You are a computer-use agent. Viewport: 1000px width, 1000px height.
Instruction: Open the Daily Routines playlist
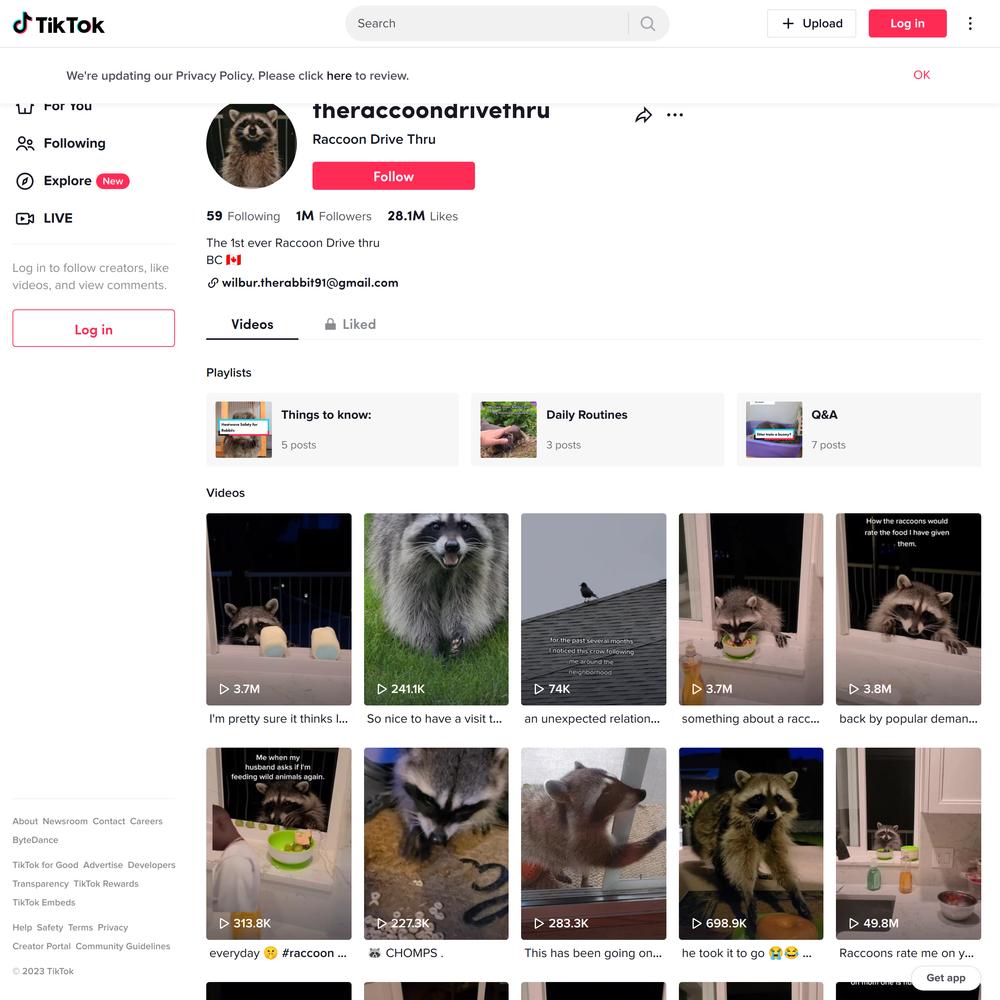pyautogui.click(x=597, y=429)
